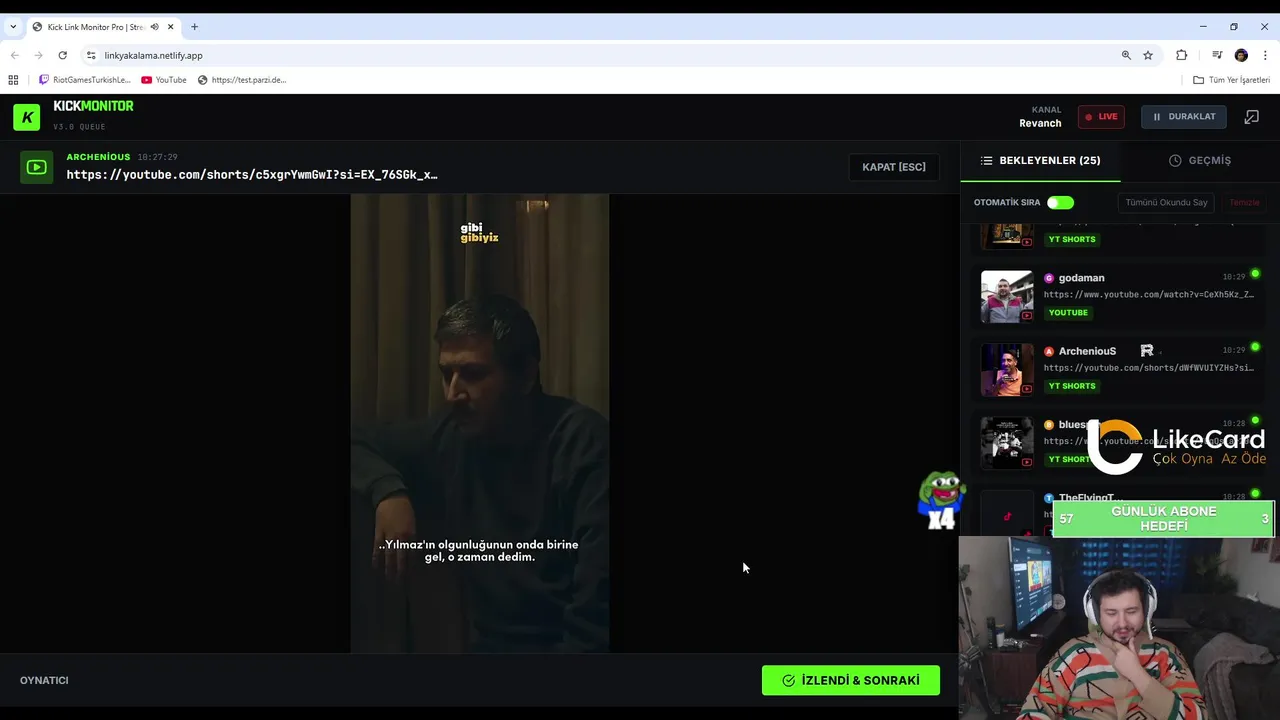Open the media control icon in toolbar
Viewport: 1280px width, 720px height.
1217,55
